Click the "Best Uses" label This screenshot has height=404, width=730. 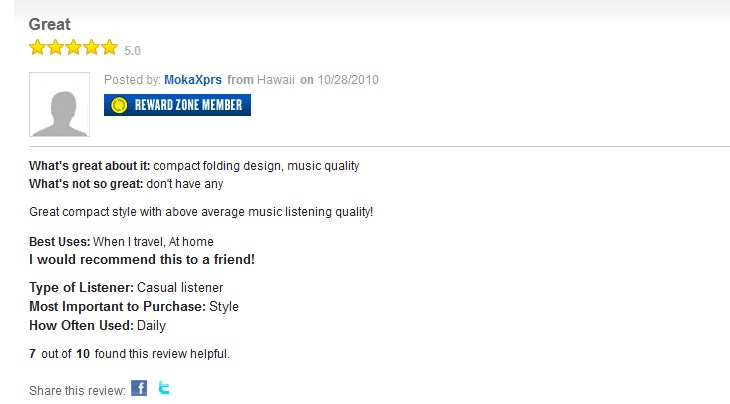(x=60, y=242)
